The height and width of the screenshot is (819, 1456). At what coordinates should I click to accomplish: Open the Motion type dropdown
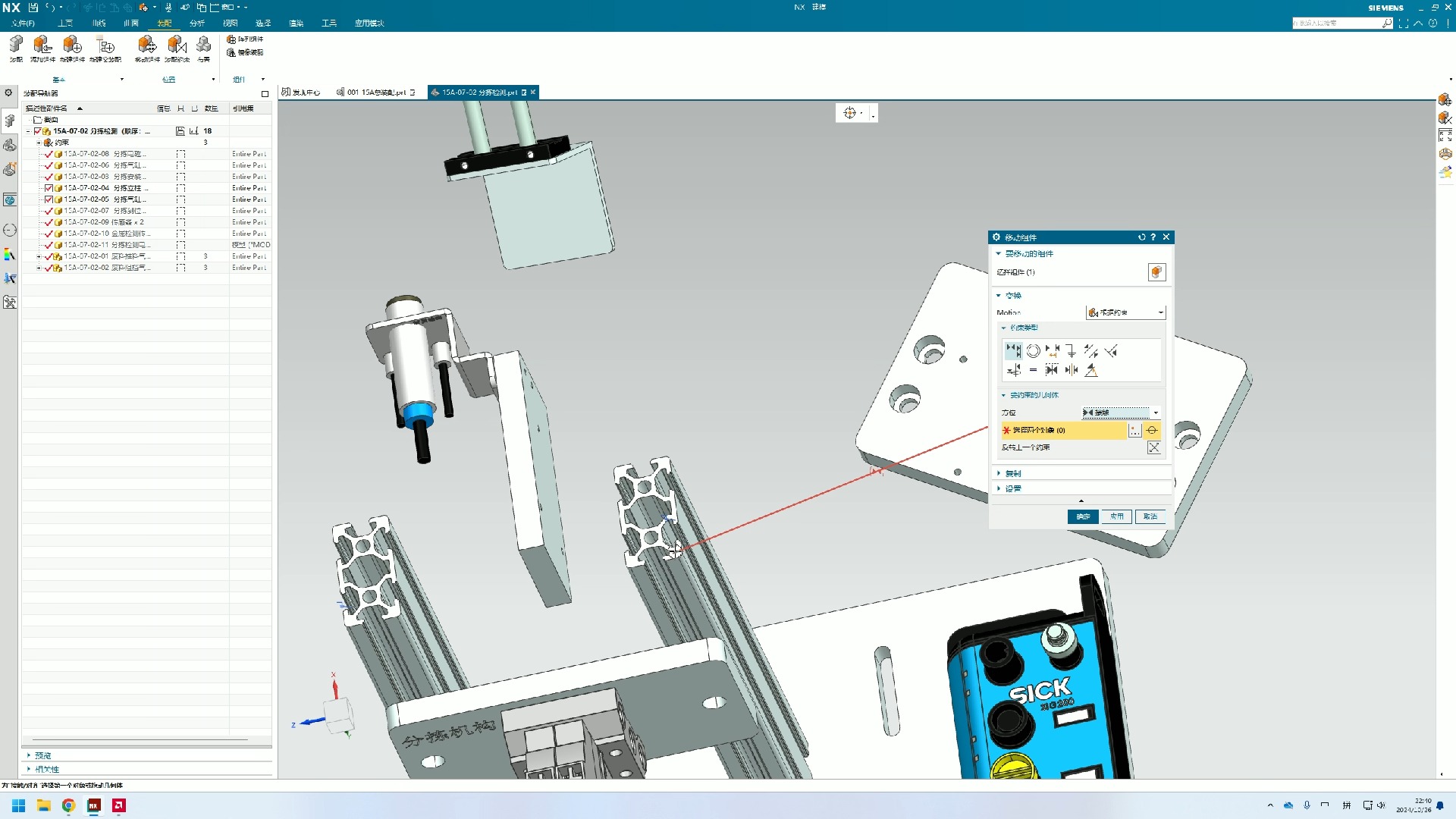tap(1125, 312)
